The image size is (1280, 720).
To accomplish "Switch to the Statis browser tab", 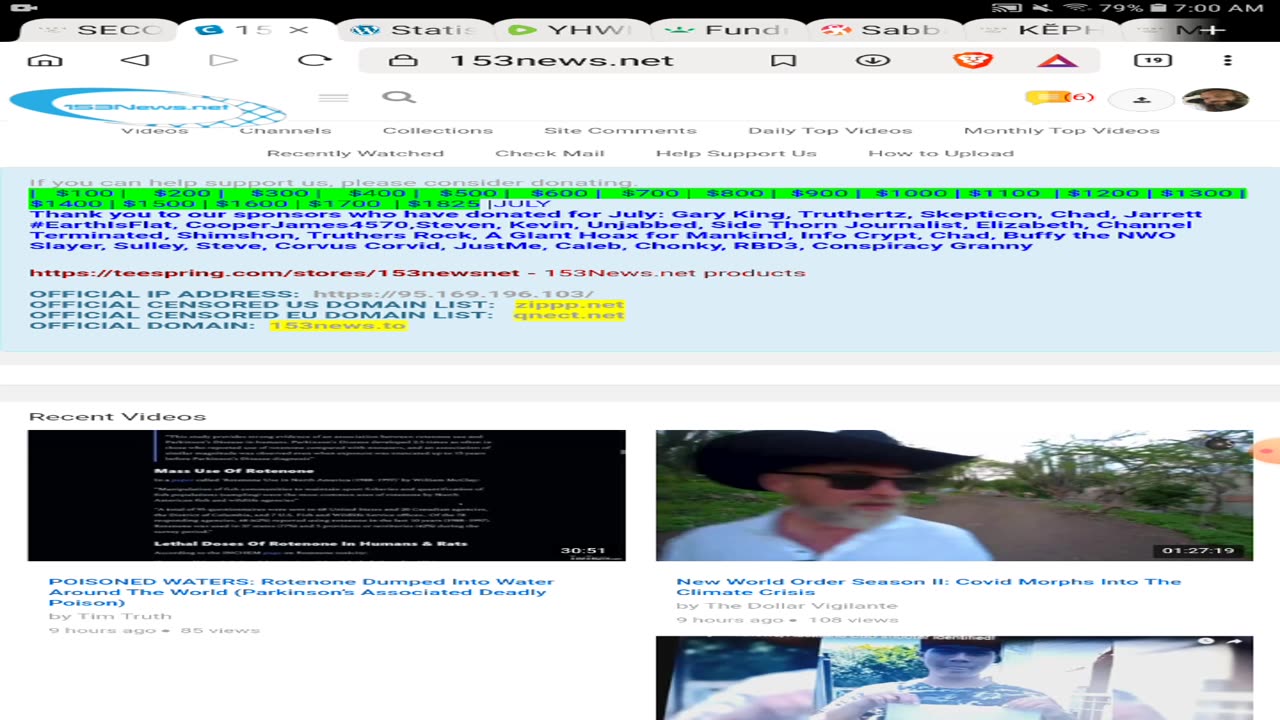I will 415,30.
